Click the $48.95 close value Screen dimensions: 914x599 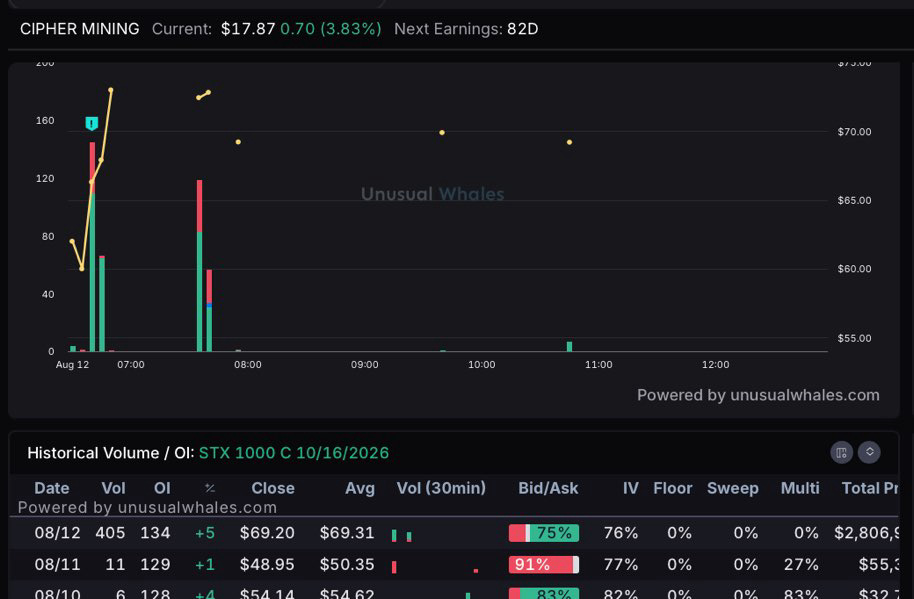[267, 564]
